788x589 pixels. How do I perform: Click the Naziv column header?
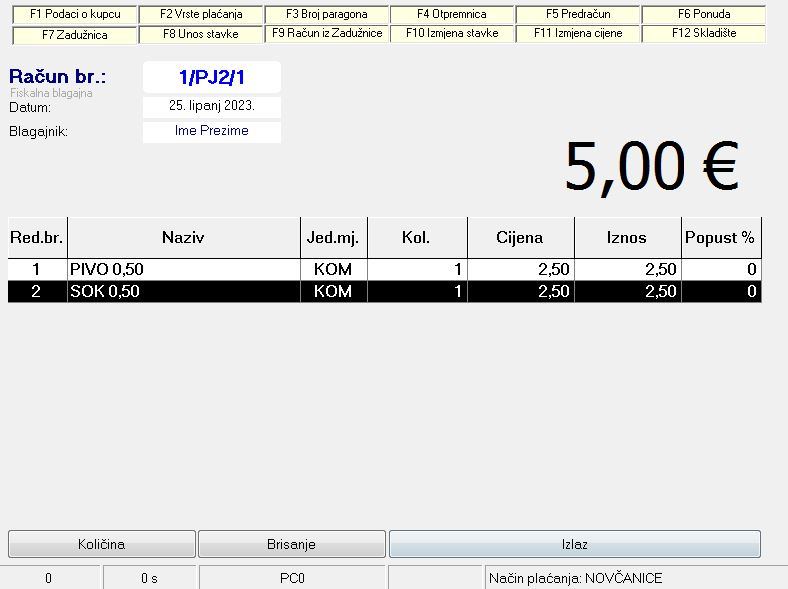(x=184, y=238)
